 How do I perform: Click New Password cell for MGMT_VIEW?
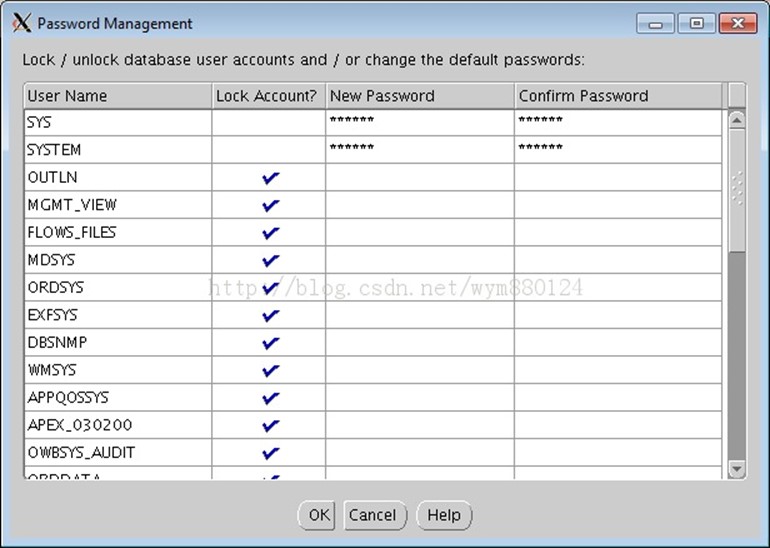tap(420, 205)
